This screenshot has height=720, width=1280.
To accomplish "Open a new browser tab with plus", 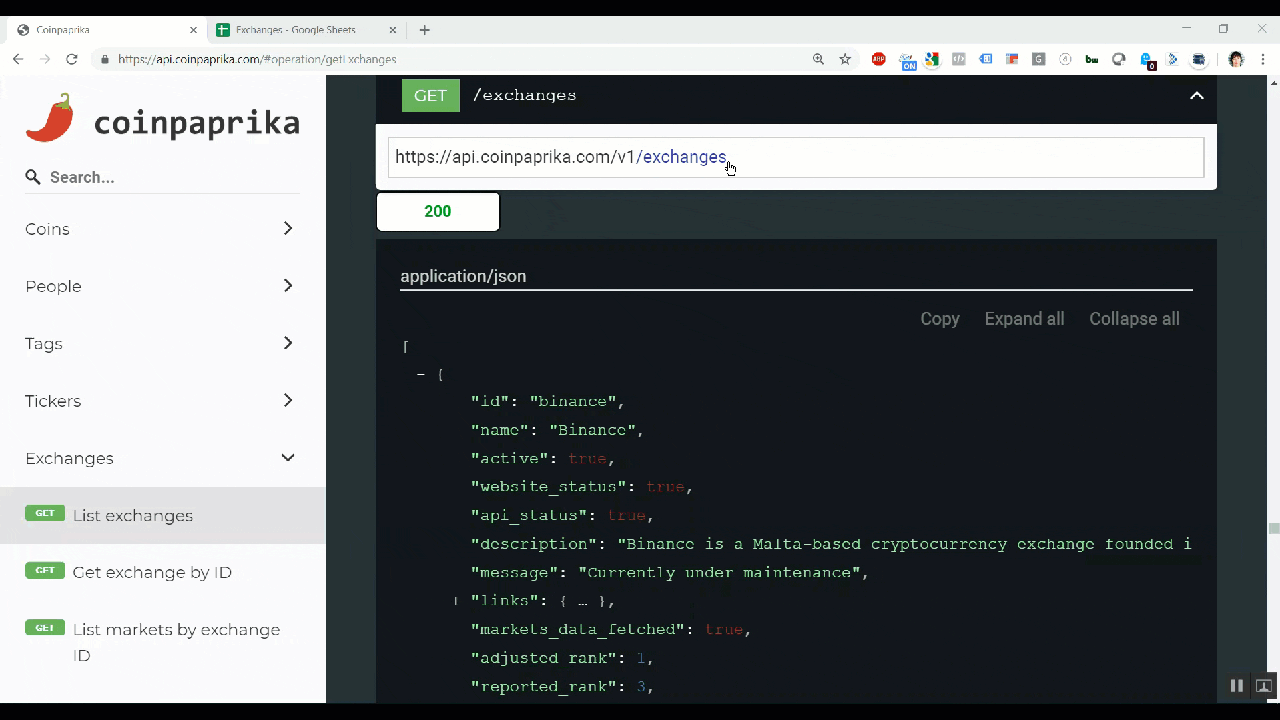I will coord(425,30).
